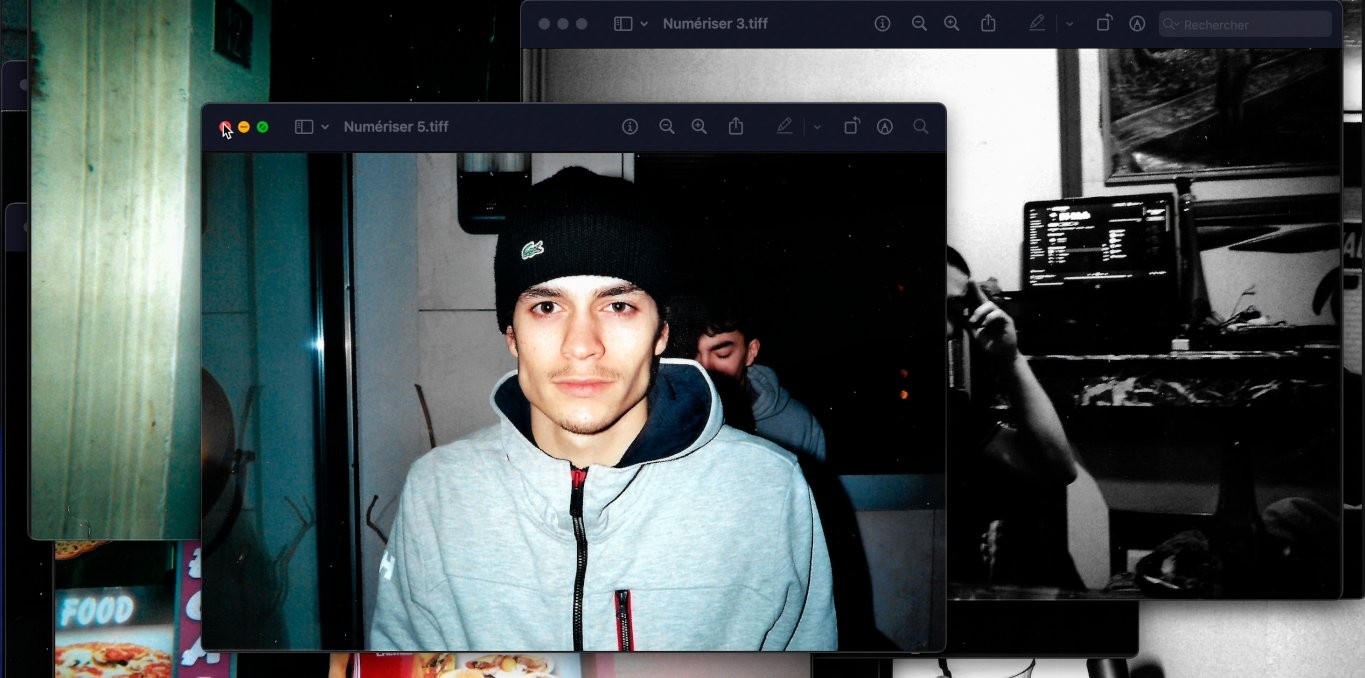Open the info inspector of Numériser 3.tiff

coord(882,23)
